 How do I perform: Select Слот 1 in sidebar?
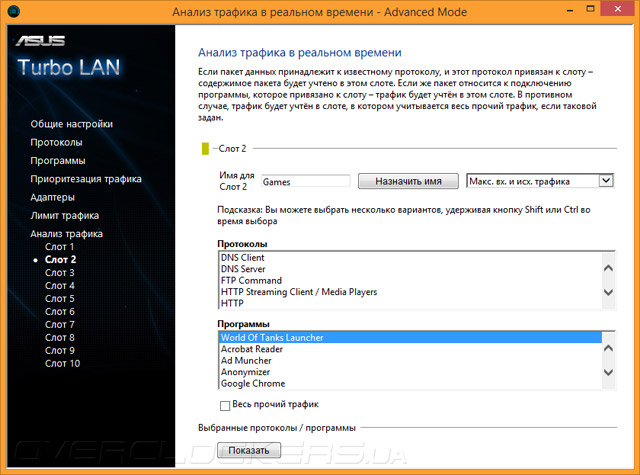60,246
